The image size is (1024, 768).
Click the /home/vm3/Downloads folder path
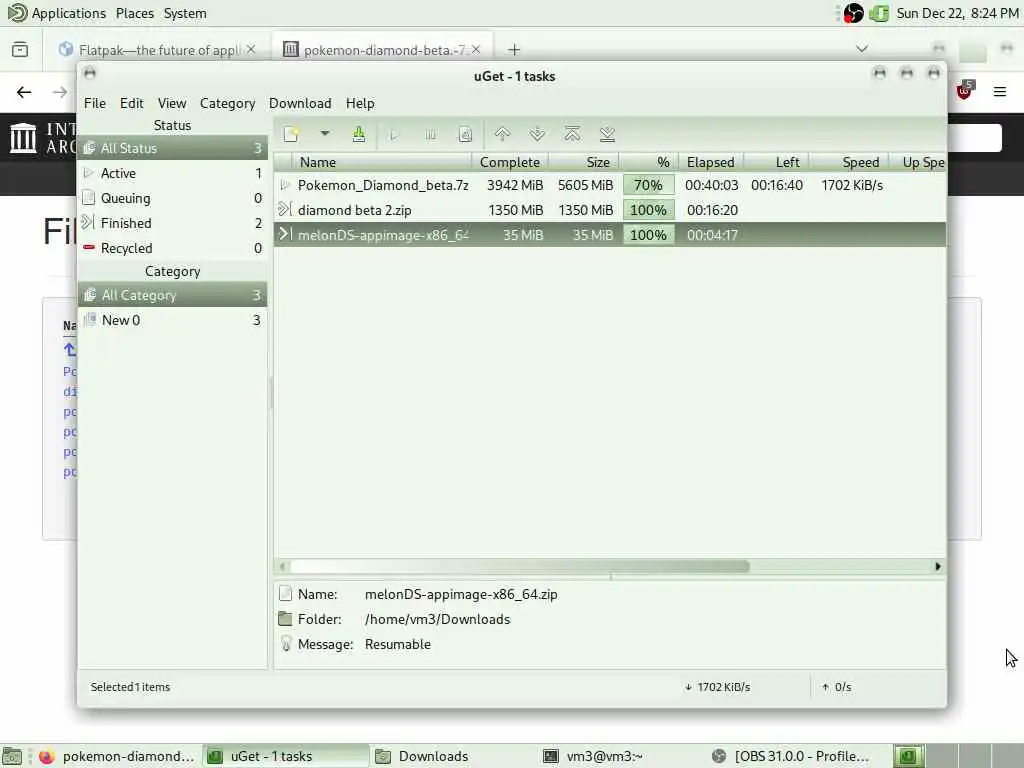(438, 619)
